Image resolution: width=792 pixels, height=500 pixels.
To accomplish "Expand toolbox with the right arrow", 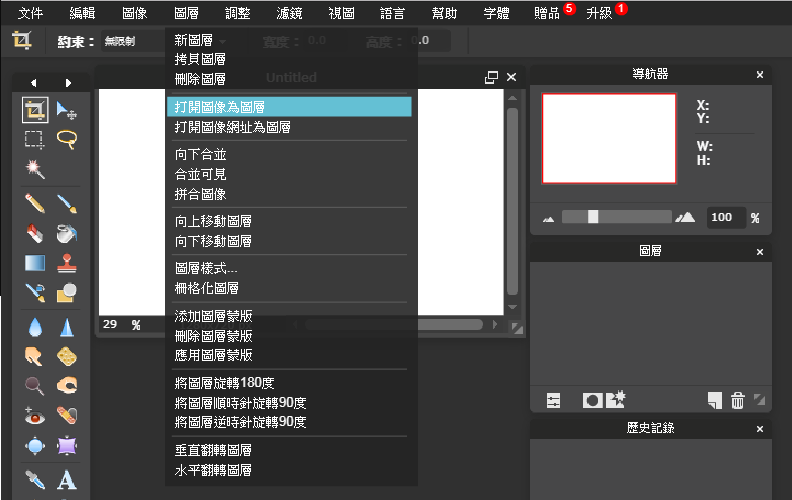I will point(68,83).
